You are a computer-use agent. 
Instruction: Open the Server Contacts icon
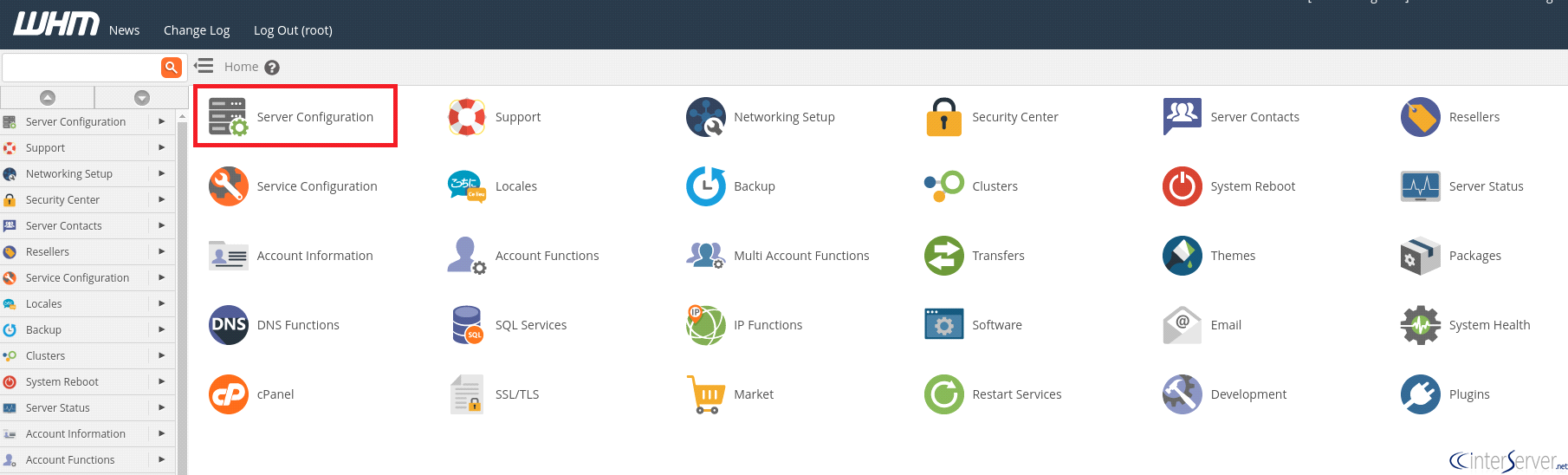pyautogui.click(x=1182, y=117)
